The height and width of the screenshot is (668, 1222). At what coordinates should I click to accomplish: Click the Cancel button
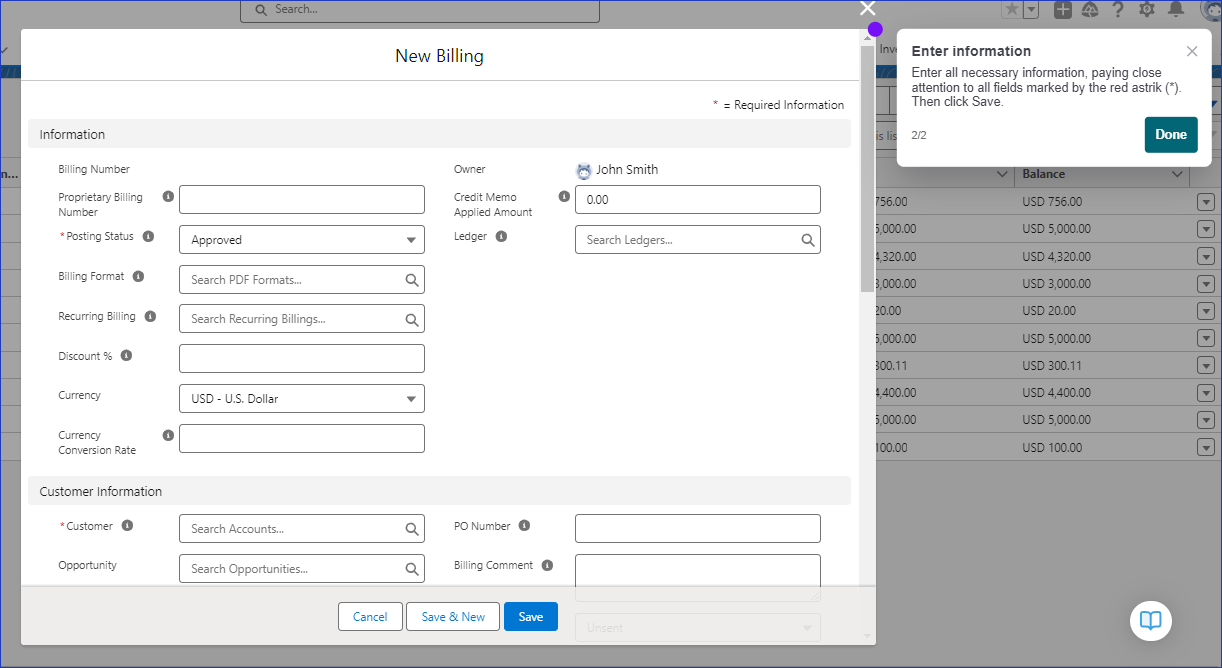370,617
